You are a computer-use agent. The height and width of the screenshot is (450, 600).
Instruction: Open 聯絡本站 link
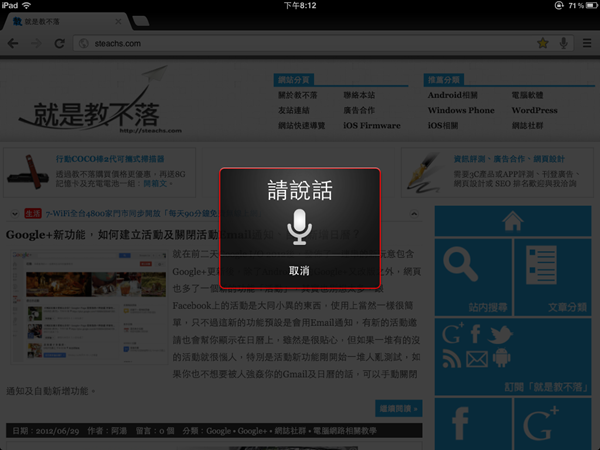359,95
